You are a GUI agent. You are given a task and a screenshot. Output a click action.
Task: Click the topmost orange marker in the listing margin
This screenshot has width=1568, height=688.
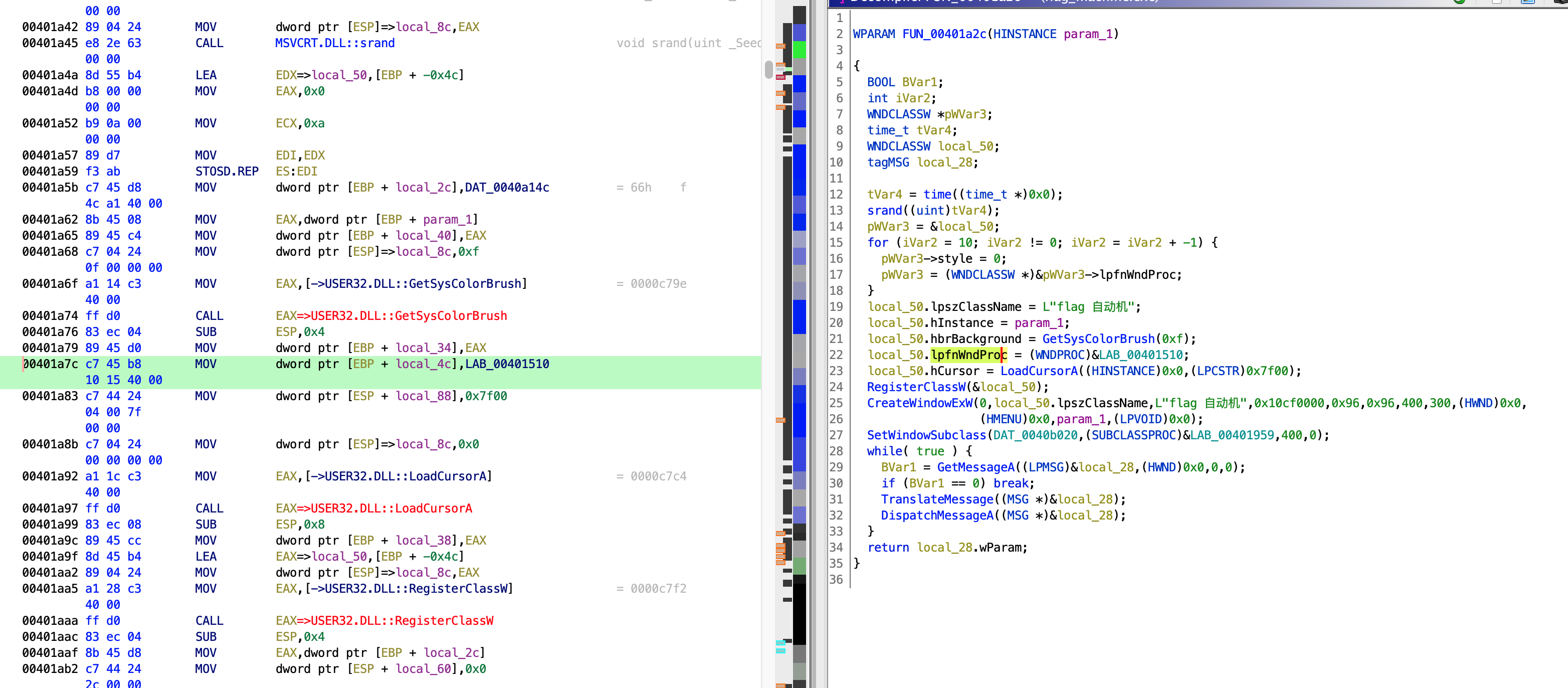point(780,46)
